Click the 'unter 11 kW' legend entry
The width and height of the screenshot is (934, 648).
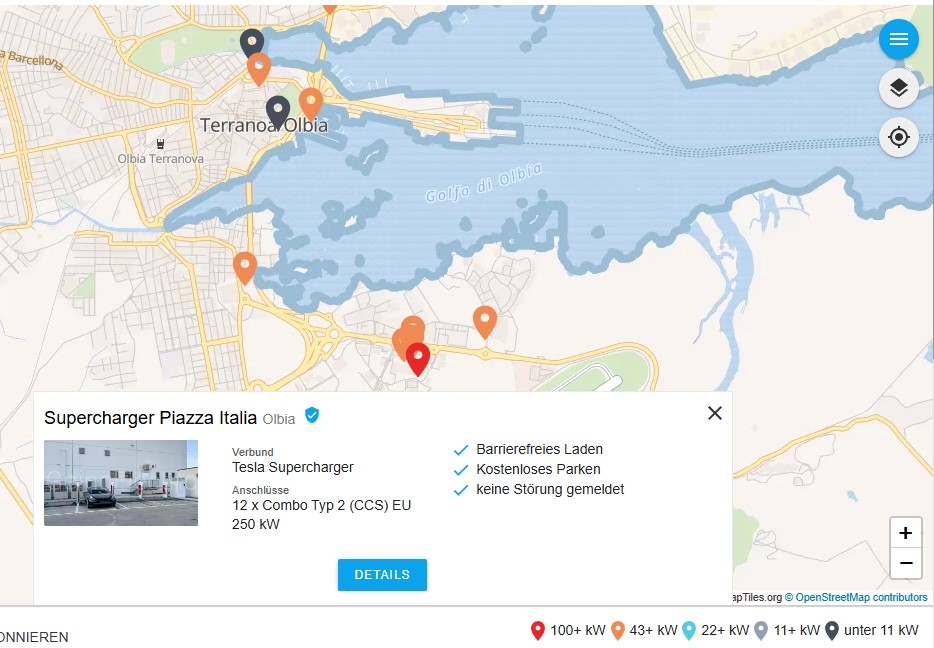click(871, 630)
